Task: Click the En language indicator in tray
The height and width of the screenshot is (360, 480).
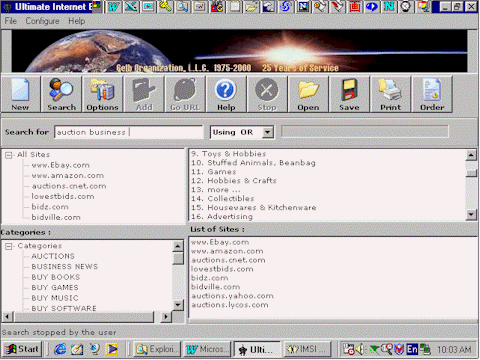Action: coord(412,349)
